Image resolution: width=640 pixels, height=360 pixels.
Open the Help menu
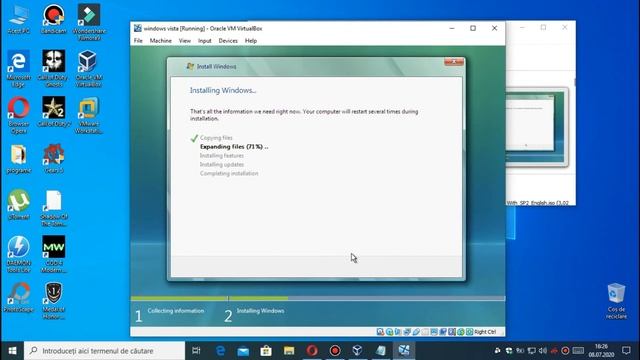251,41
